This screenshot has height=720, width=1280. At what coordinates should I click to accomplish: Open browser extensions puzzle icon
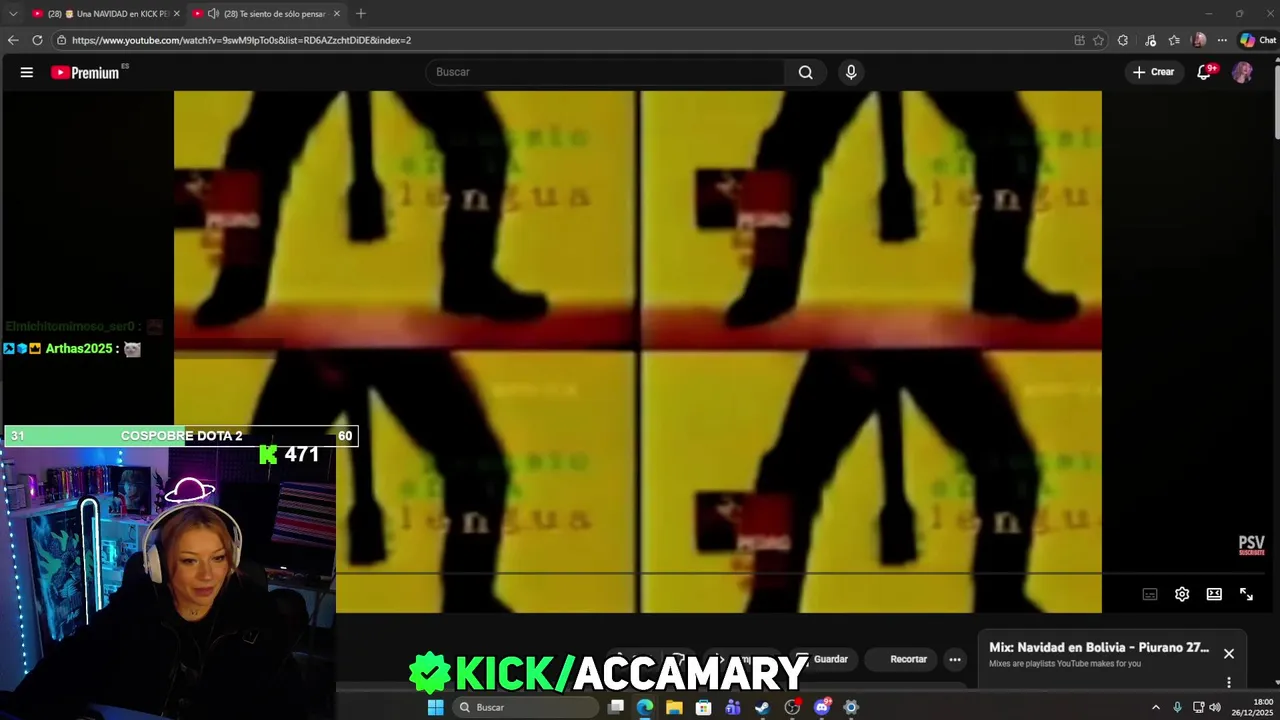pos(1123,40)
